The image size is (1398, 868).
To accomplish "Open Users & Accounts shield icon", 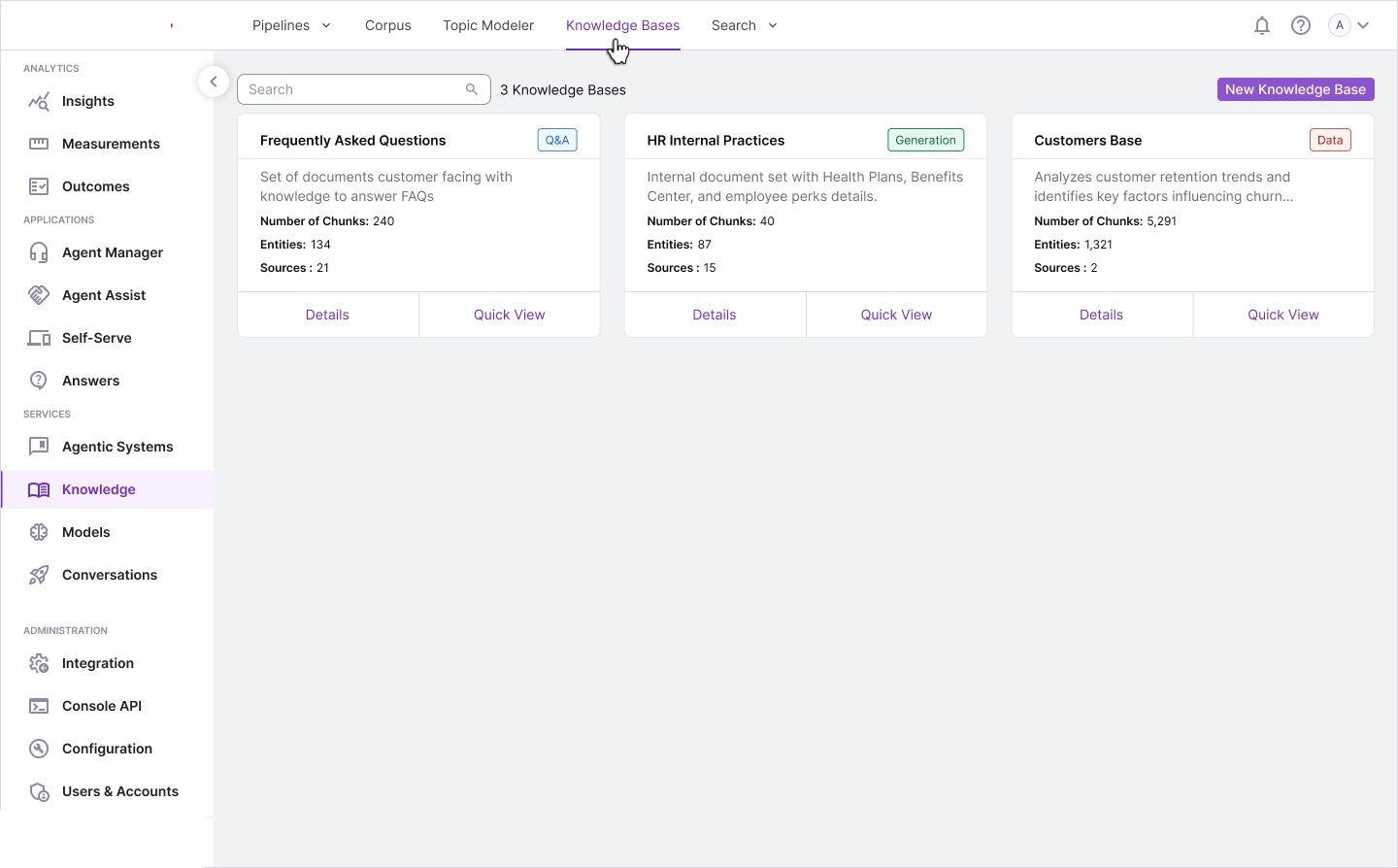I will [x=39, y=792].
